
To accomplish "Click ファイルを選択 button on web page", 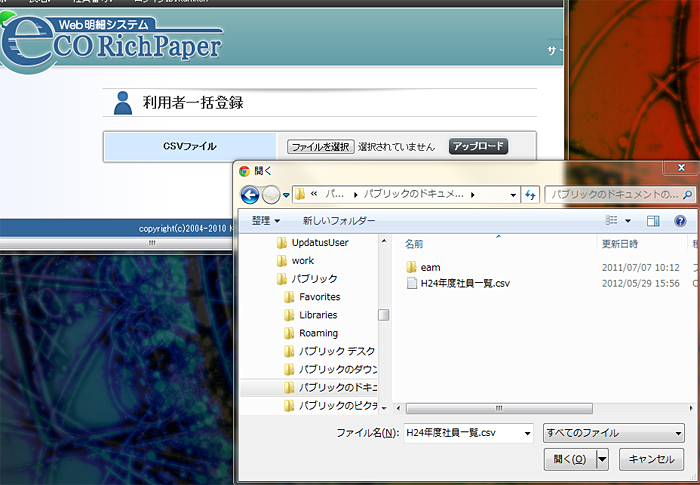I will [x=321, y=146].
